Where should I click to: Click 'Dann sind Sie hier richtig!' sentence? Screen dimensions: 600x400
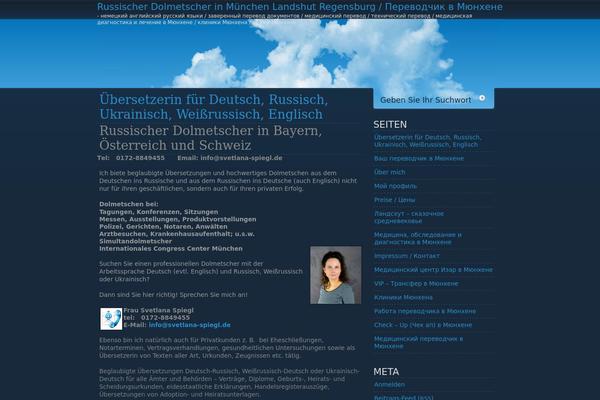point(138,295)
